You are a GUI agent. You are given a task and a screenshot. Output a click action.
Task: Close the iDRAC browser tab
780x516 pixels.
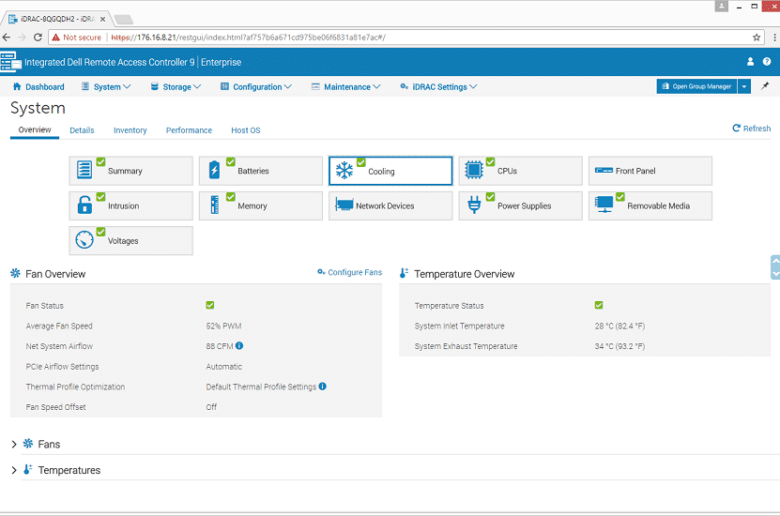pos(102,19)
